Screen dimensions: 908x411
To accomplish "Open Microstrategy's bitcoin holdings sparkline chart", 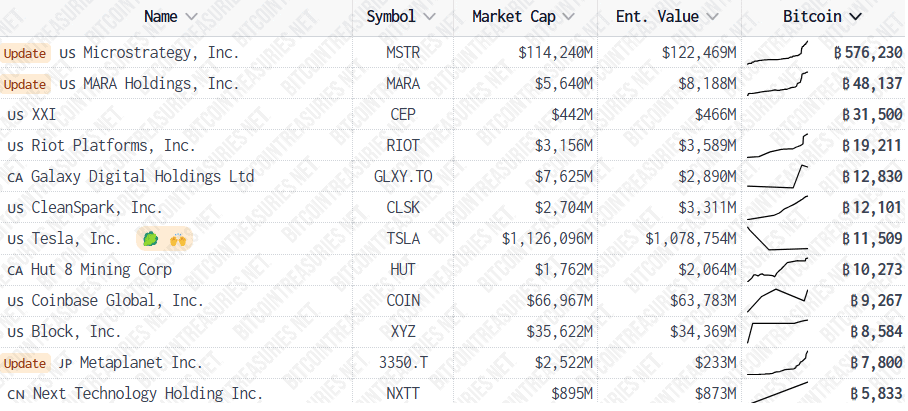I will 777,53.
